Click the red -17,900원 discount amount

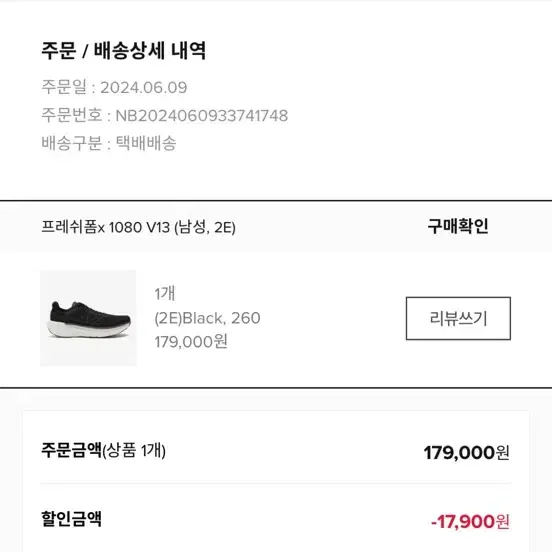(470, 521)
